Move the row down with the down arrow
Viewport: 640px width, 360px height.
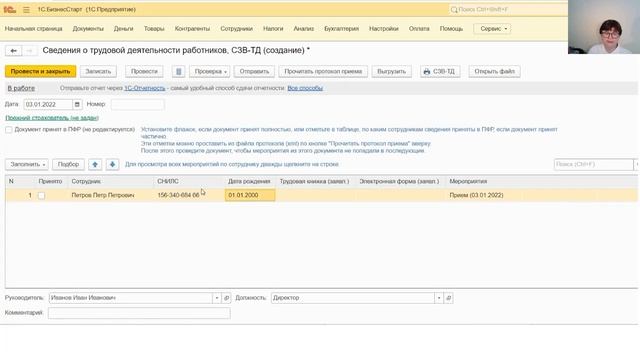[x=112, y=164]
